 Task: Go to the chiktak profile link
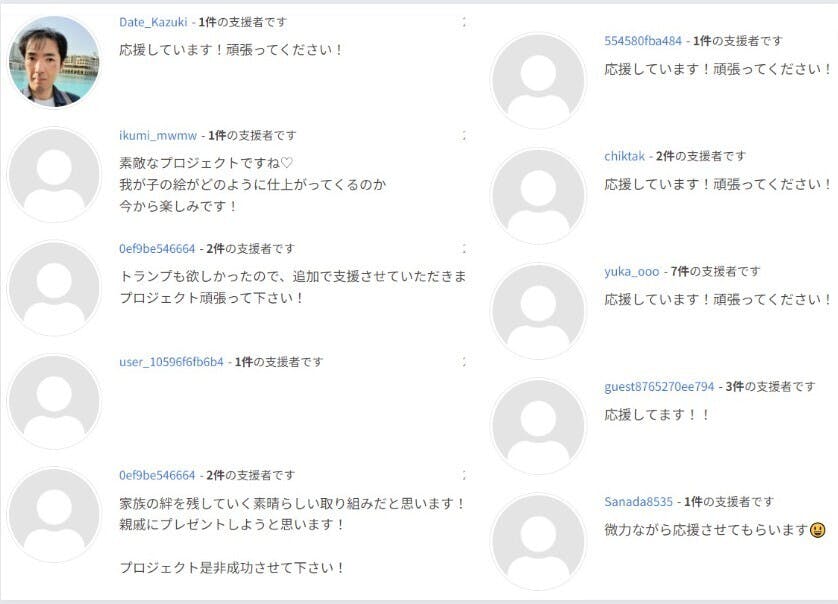(x=625, y=156)
